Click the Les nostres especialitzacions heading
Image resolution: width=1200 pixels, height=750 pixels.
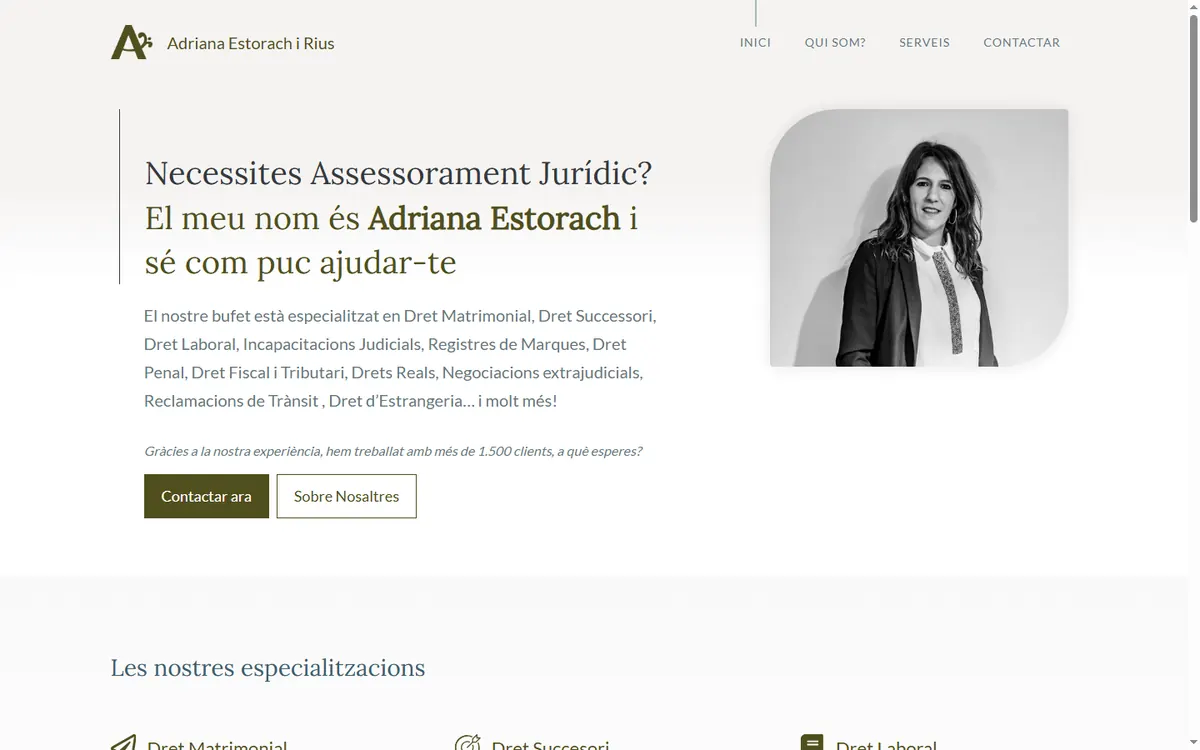[268, 667]
